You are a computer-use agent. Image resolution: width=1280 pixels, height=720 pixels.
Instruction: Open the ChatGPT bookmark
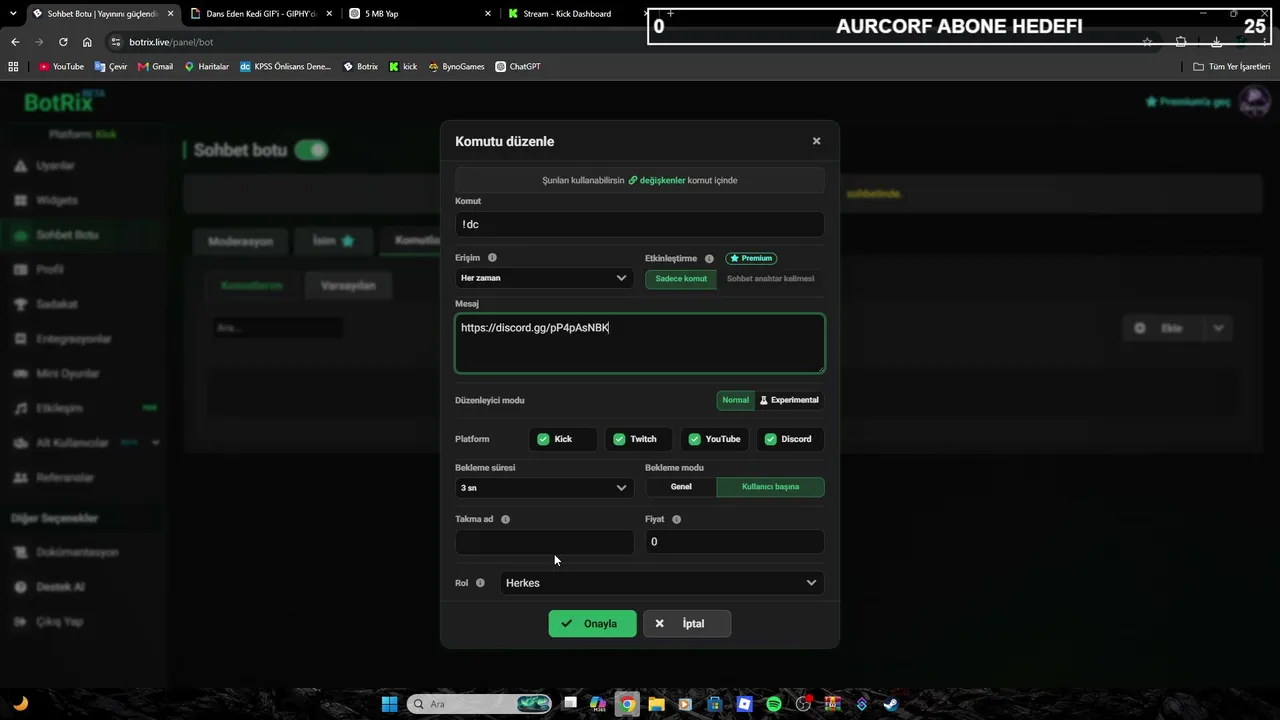[x=518, y=67]
